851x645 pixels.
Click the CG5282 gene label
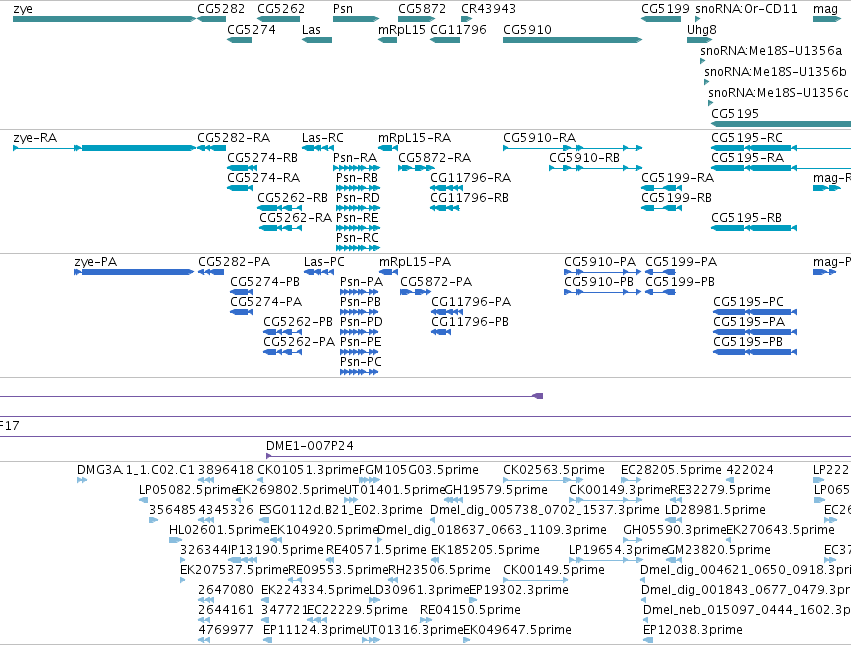pos(221,9)
